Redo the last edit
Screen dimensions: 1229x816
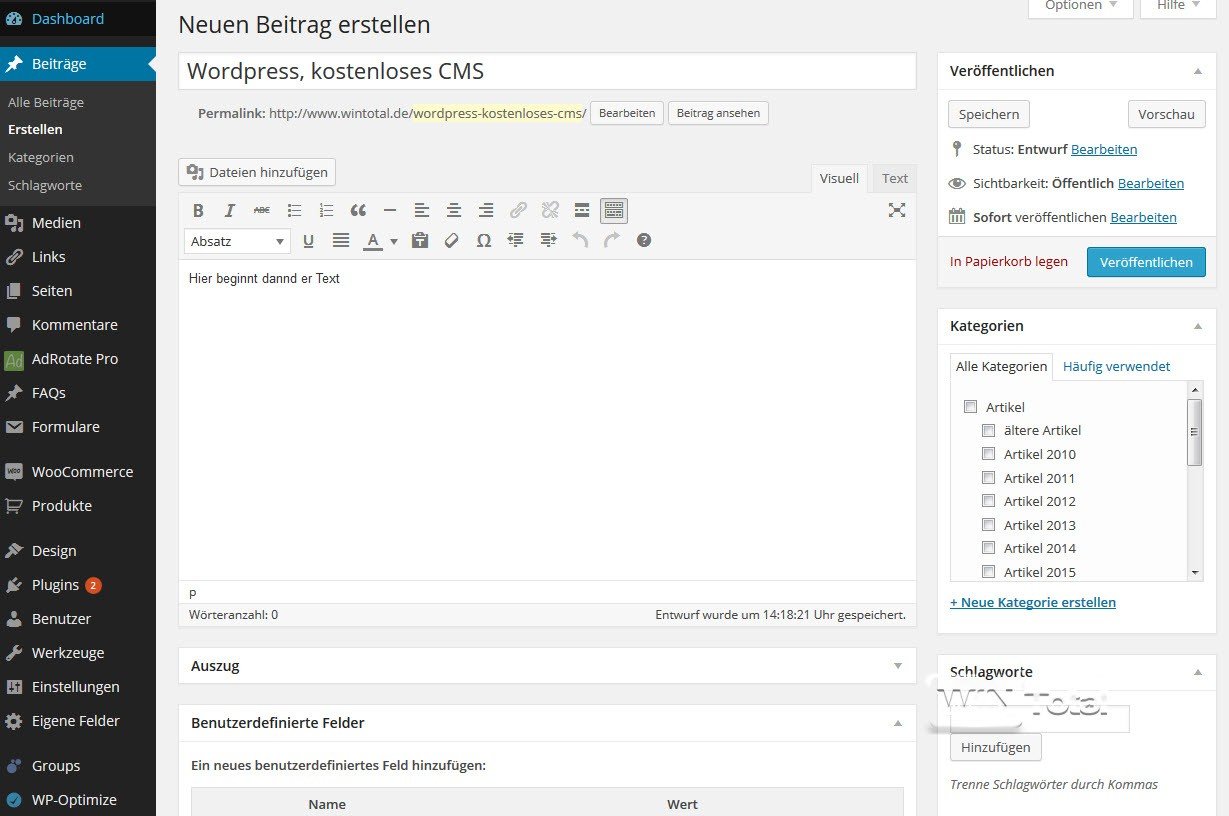point(612,240)
